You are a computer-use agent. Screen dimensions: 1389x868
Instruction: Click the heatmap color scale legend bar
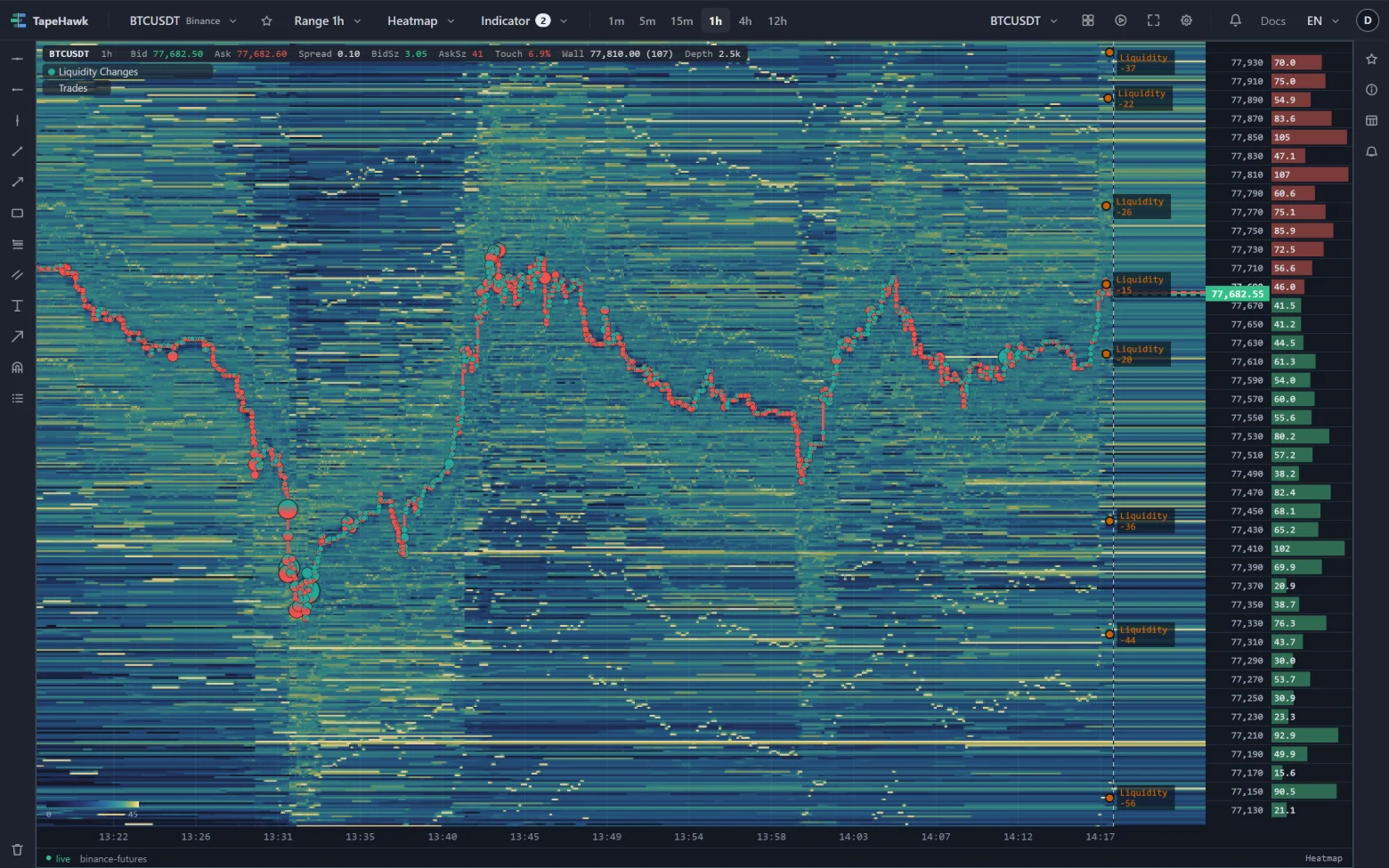pyautogui.click(x=93, y=805)
